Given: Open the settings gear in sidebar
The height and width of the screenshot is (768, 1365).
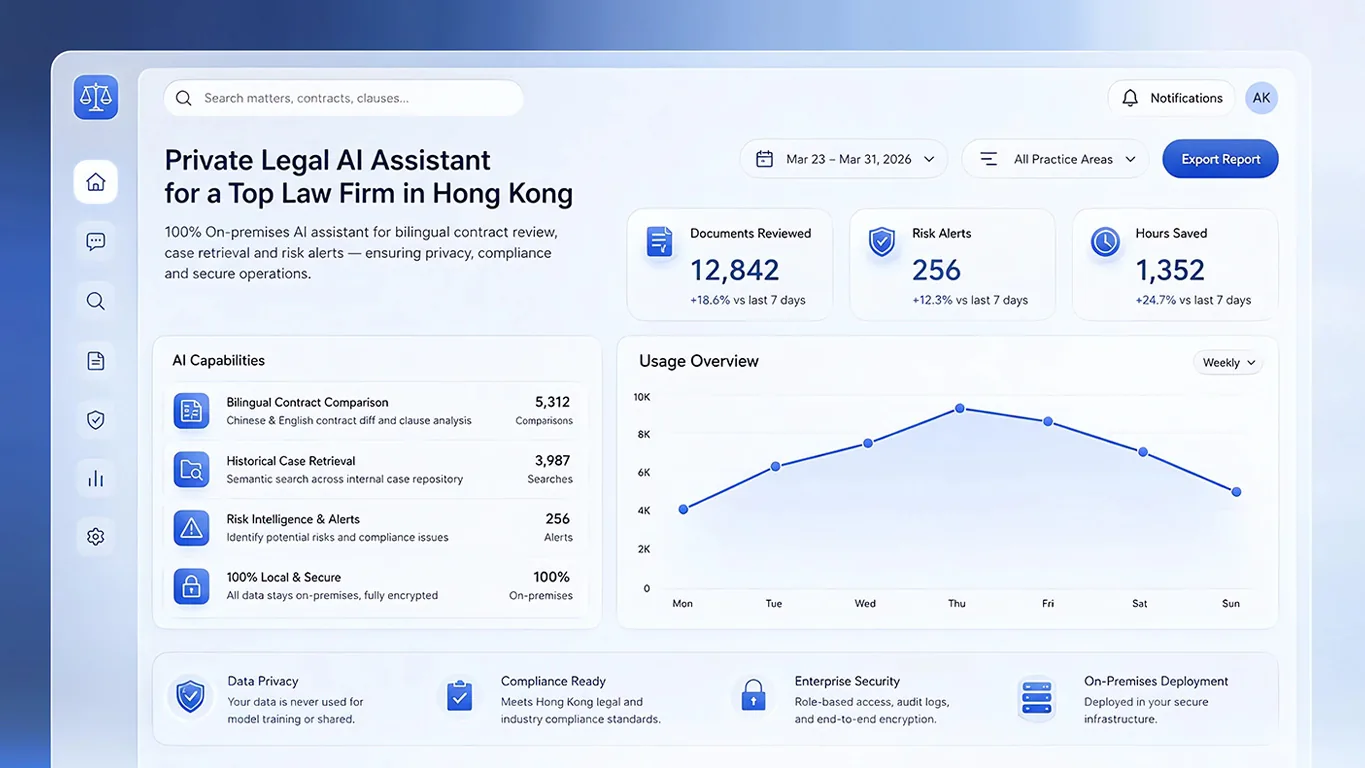Looking at the screenshot, I should click(96, 537).
